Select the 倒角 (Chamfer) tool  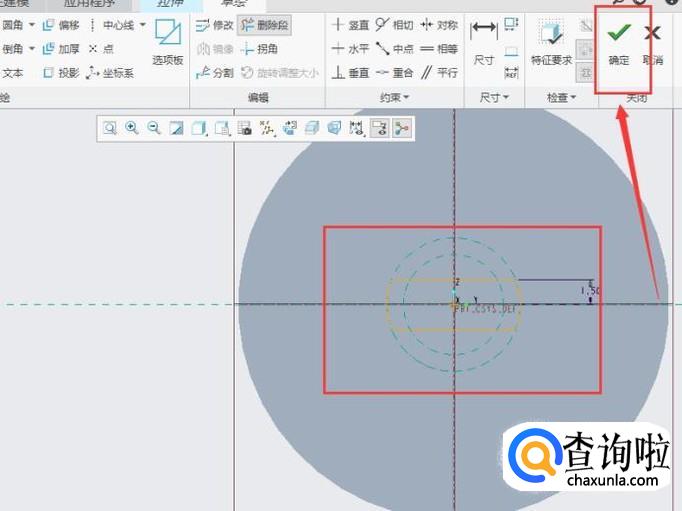12,49
